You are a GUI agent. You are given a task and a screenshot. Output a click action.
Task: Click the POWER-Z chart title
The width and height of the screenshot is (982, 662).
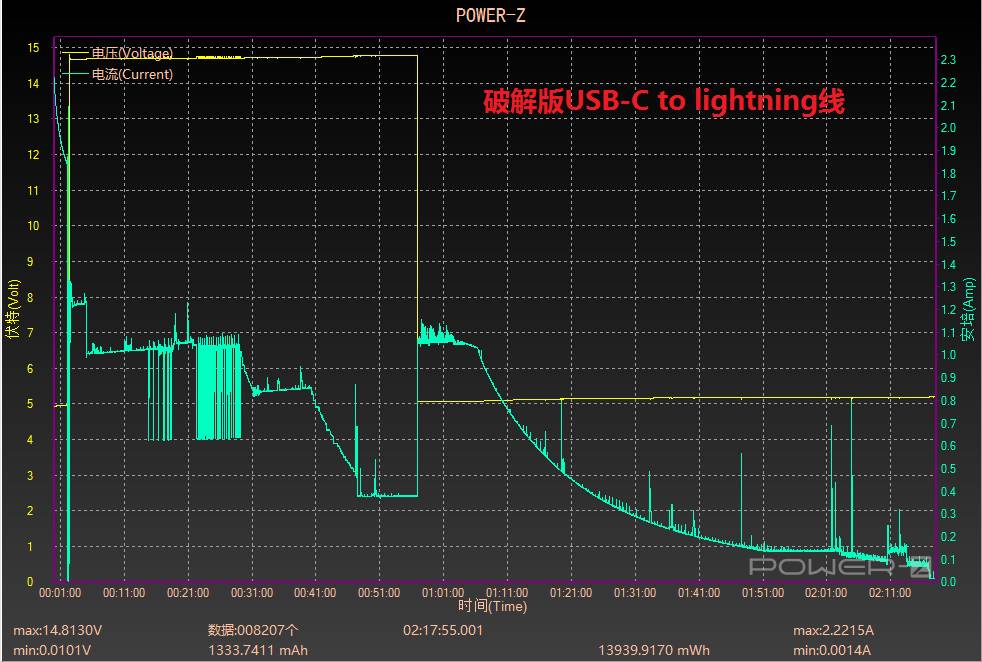(x=490, y=15)
